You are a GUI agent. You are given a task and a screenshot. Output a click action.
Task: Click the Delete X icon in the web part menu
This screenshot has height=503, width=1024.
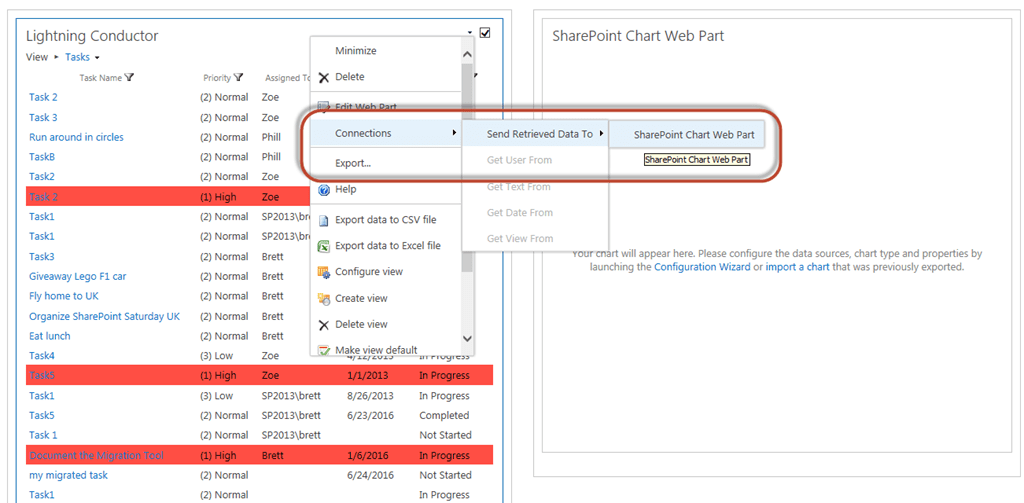(323, 78)
